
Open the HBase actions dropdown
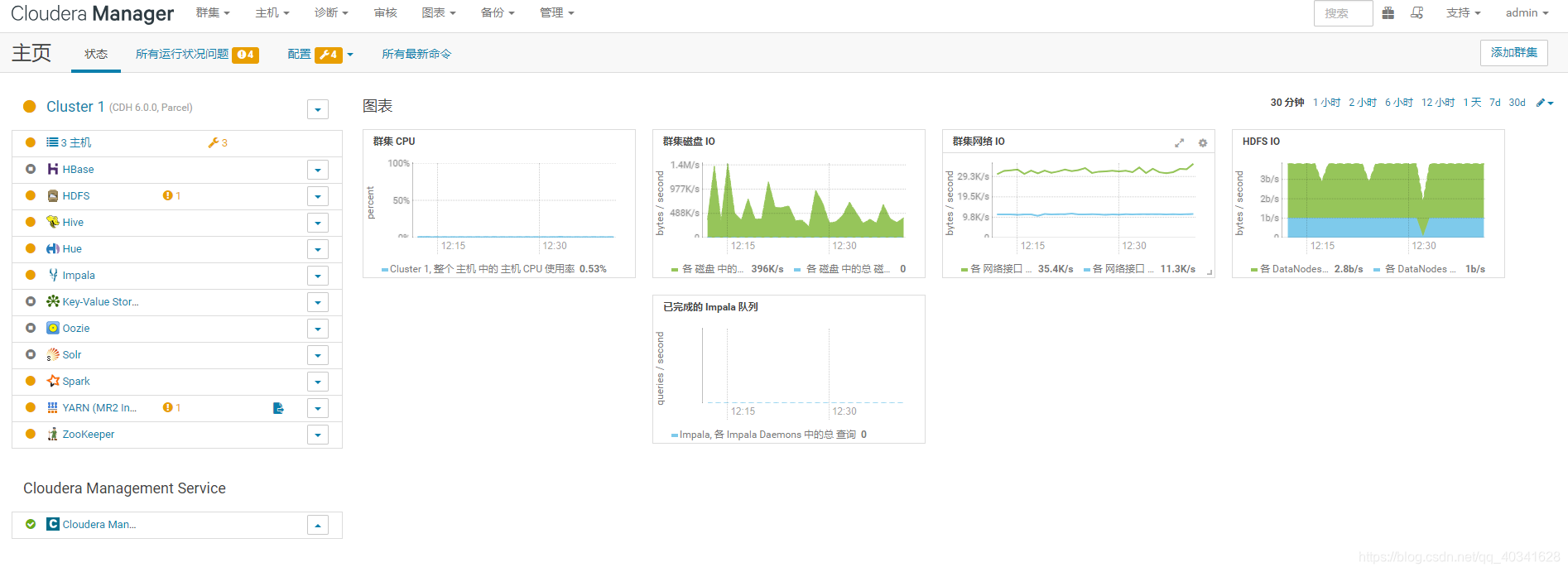(318, 170)
